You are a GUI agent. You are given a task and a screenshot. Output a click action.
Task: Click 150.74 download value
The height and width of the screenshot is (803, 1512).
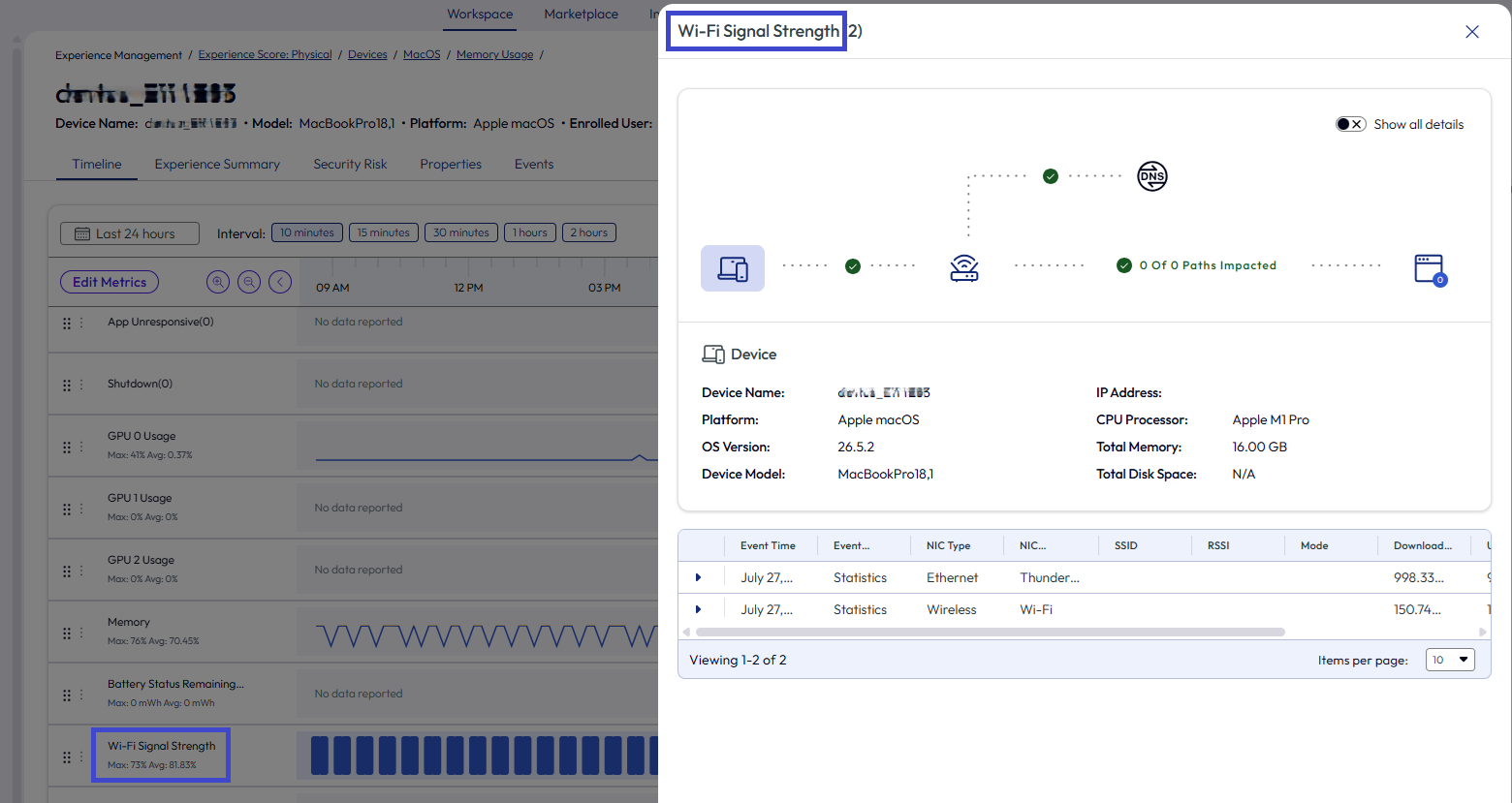(1417, 609)
